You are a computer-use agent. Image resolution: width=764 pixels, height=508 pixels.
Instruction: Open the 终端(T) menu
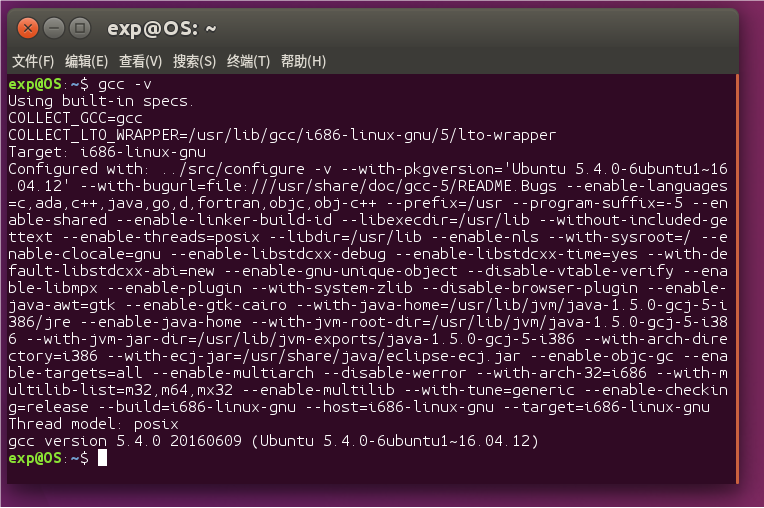tap(248, 62)
